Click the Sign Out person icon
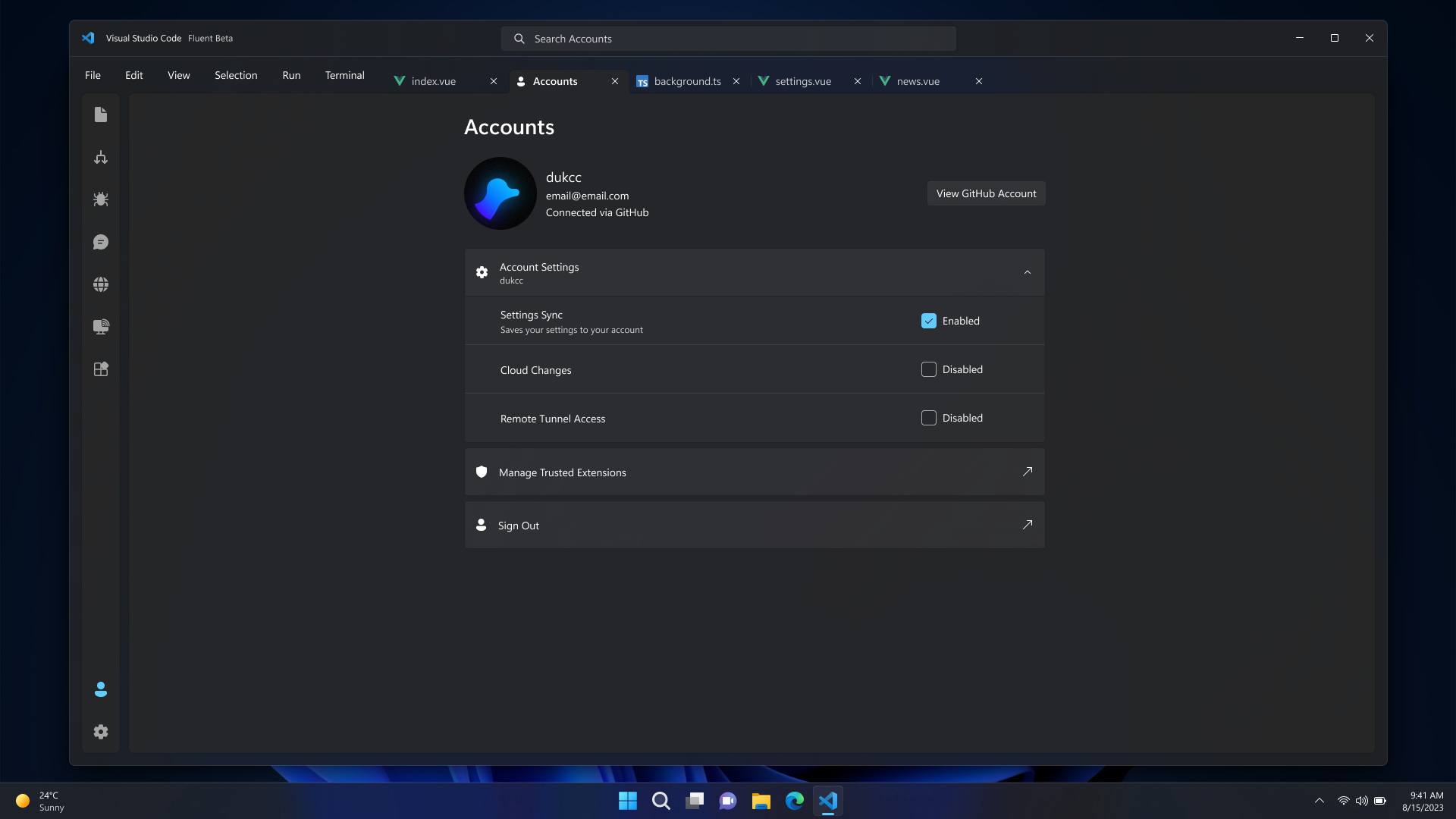 tap(481, 525)
